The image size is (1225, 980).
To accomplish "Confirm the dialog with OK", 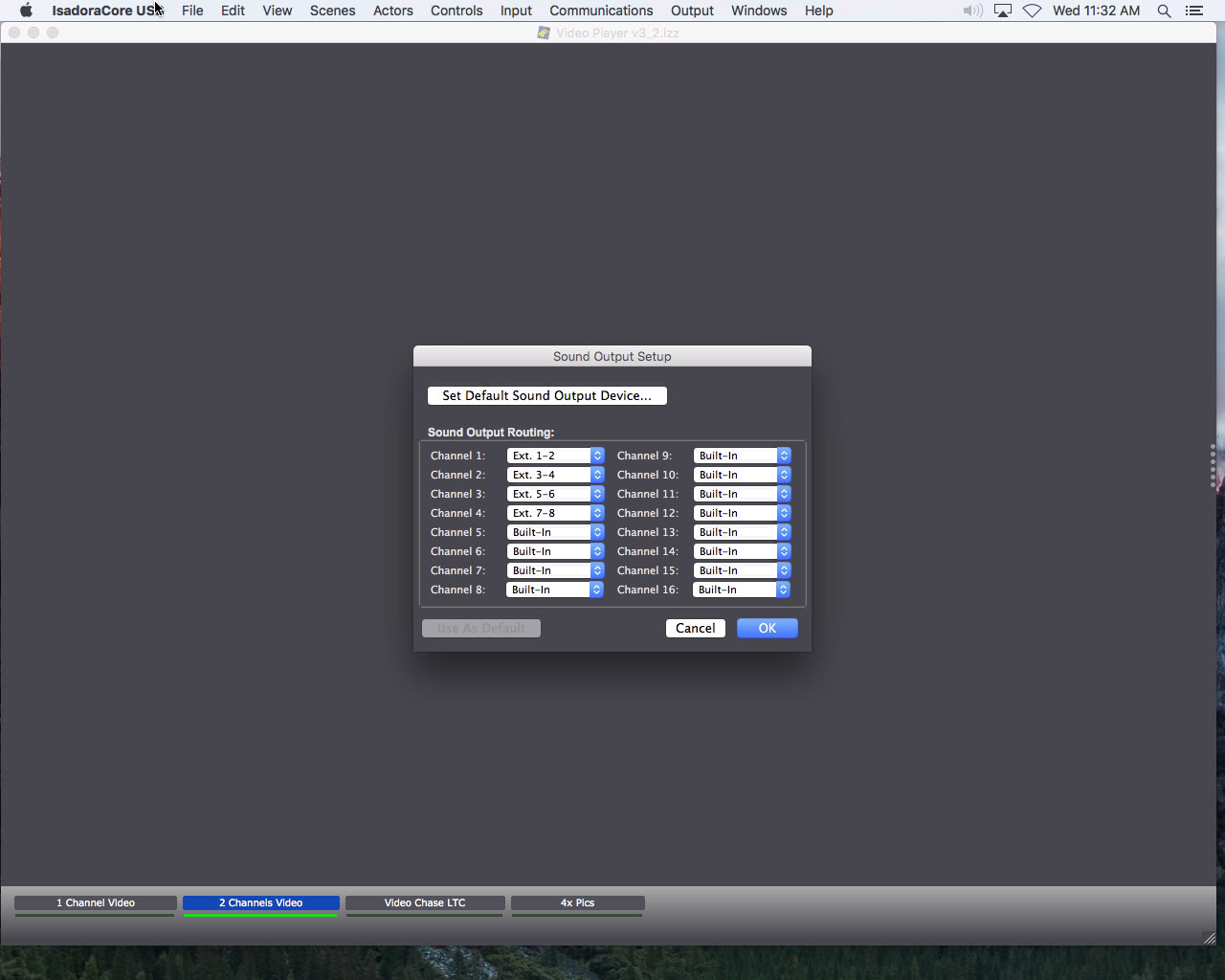I will [x=768, y=628].
